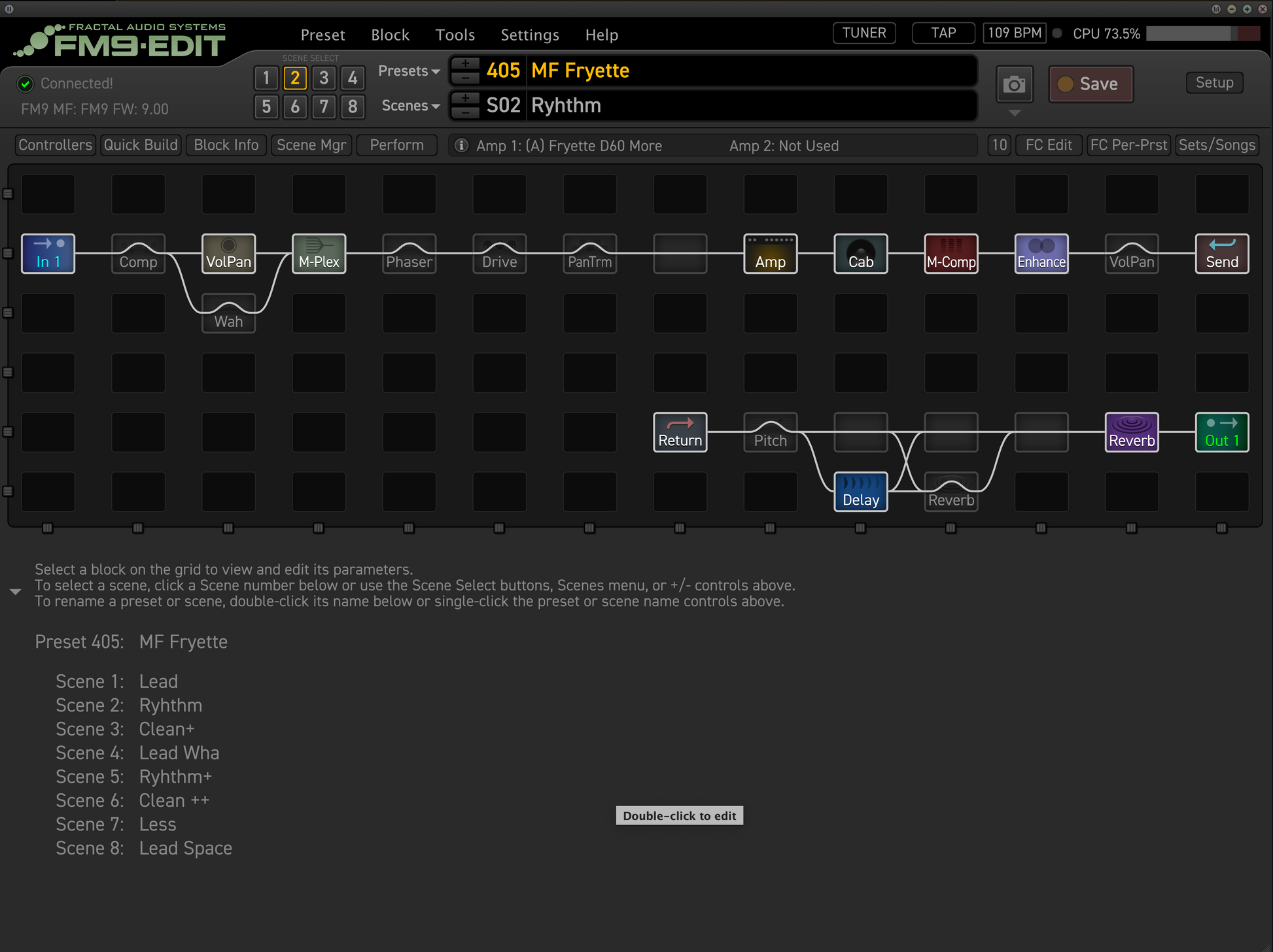The width and height of the screenshot is (1273, 952).
Task: Select the blue Delay block
Action: (860, 492)
